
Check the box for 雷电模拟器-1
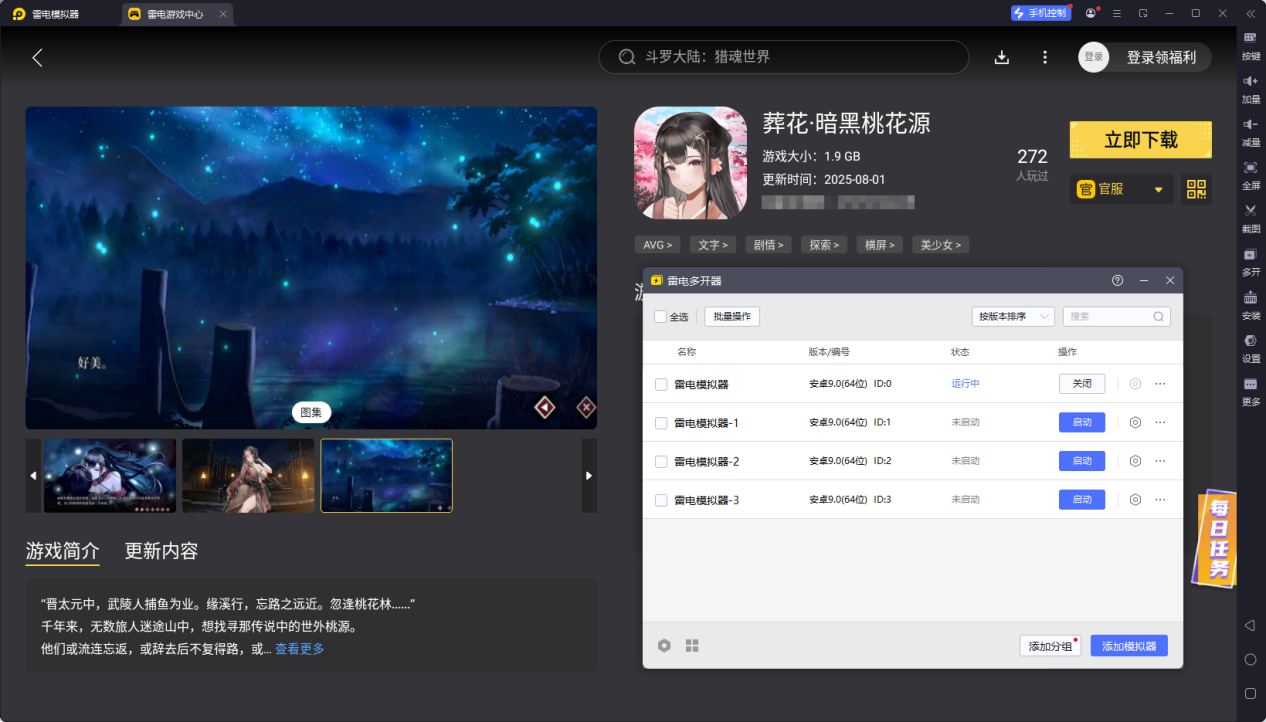[x=661, y=423]
